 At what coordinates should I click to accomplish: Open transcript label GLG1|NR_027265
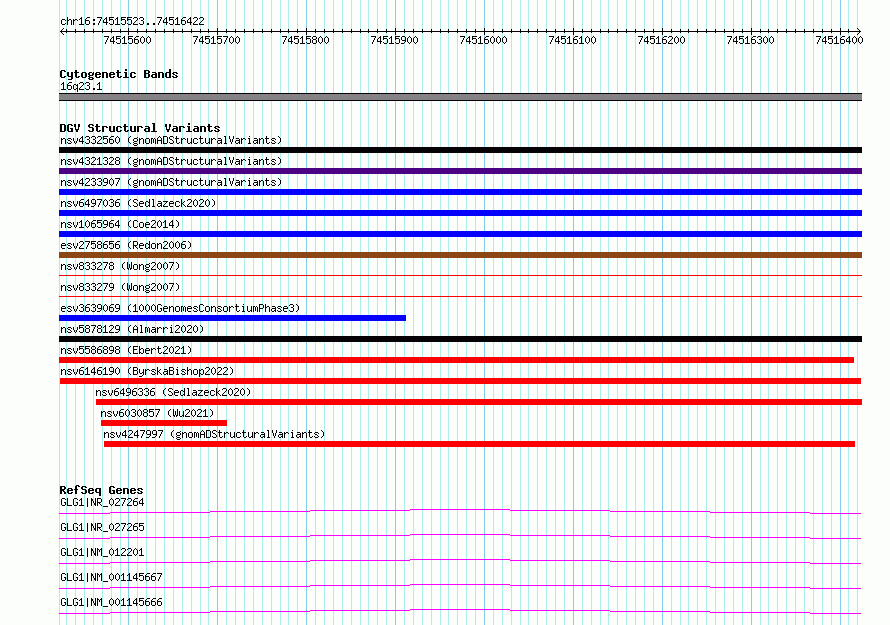click(102, 527)
